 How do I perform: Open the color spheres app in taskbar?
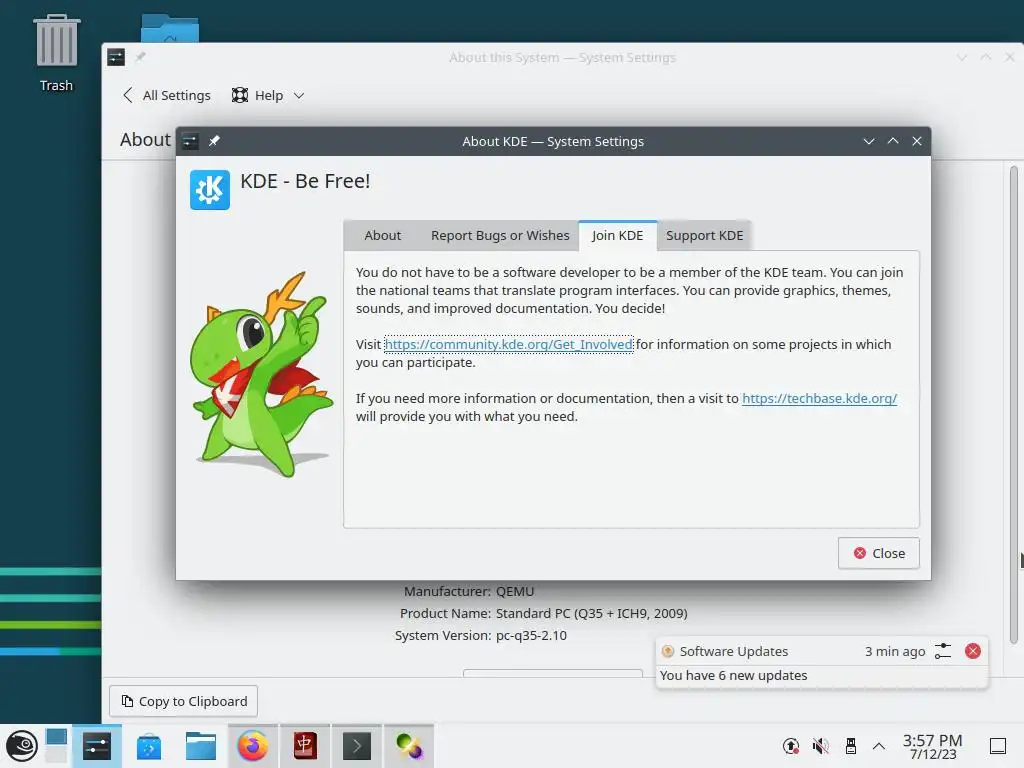(409, 746)
